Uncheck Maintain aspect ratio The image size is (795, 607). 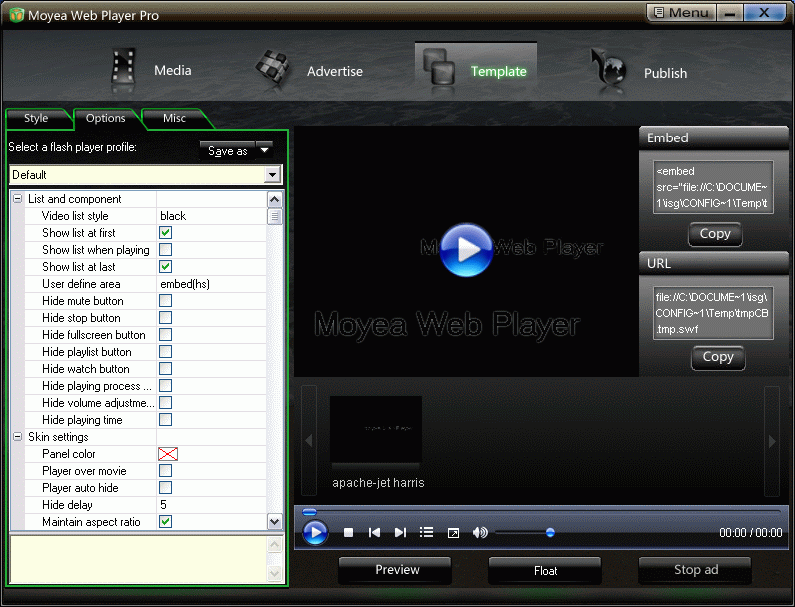point(165,522)
